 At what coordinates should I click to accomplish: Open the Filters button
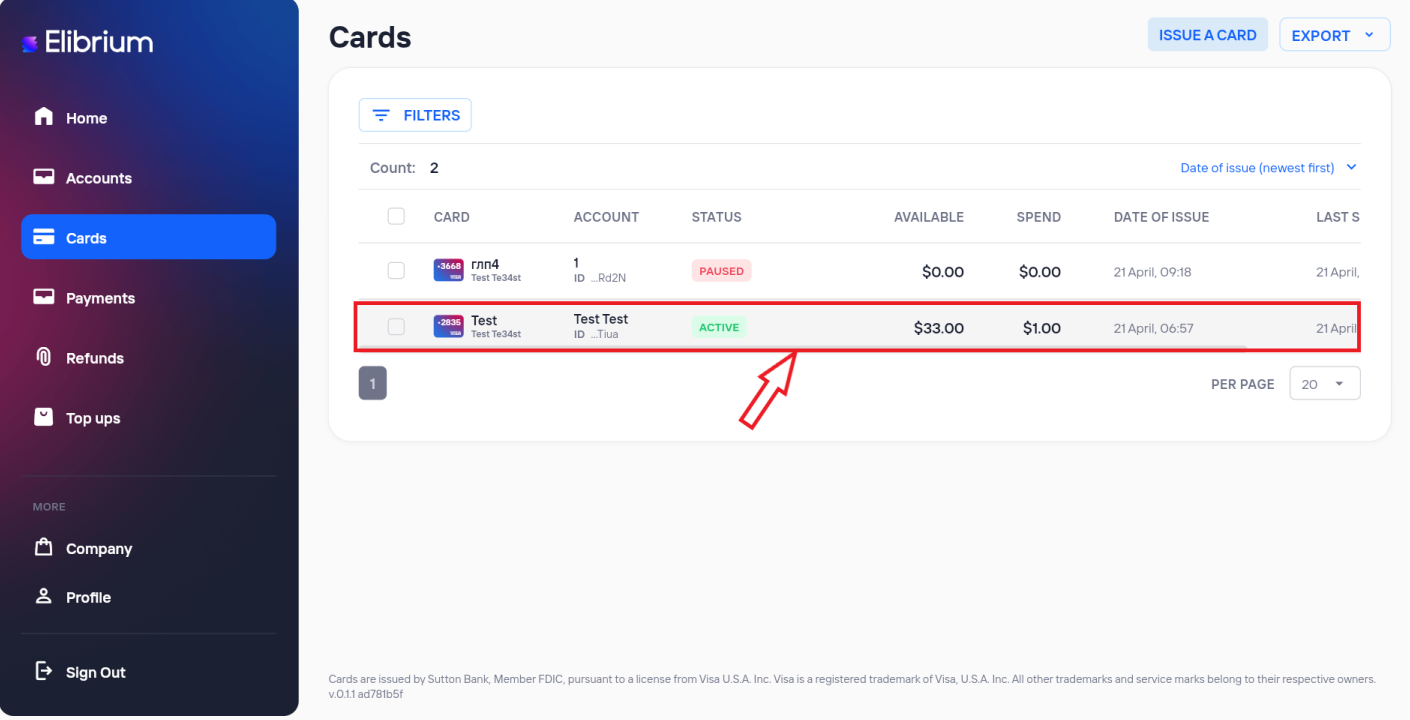pos(415,115)
